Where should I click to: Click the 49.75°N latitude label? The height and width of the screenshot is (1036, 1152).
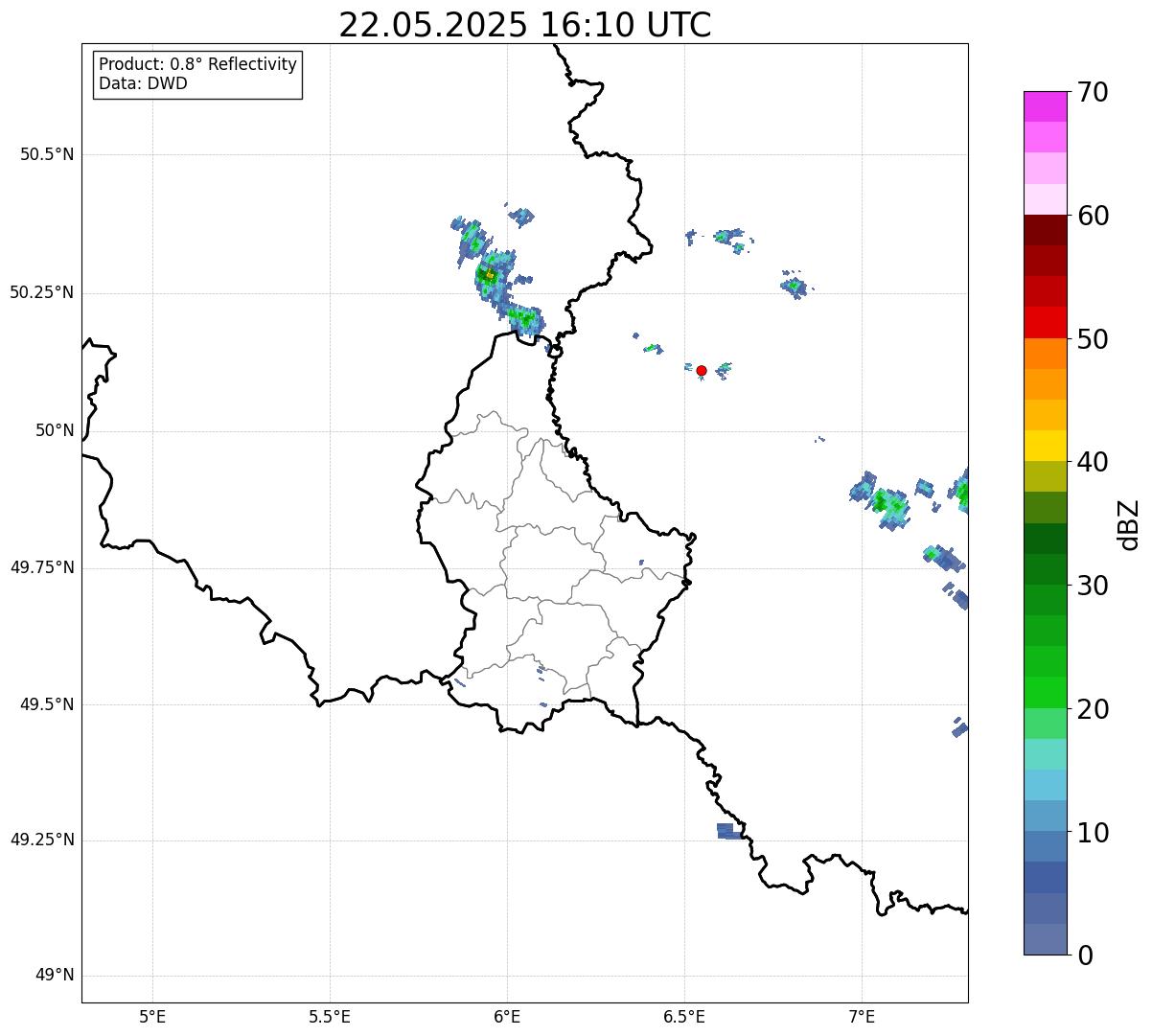(x=41, y=567)
